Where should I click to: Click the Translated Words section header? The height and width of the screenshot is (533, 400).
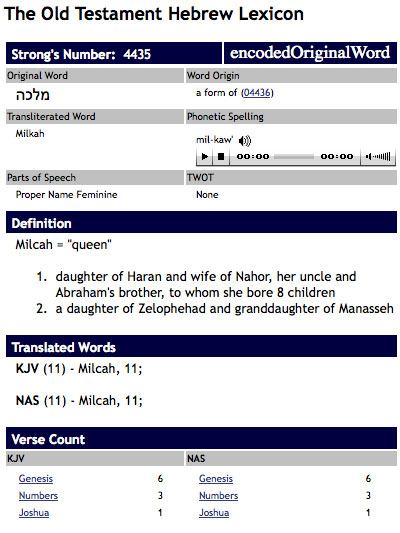[202, 346]
